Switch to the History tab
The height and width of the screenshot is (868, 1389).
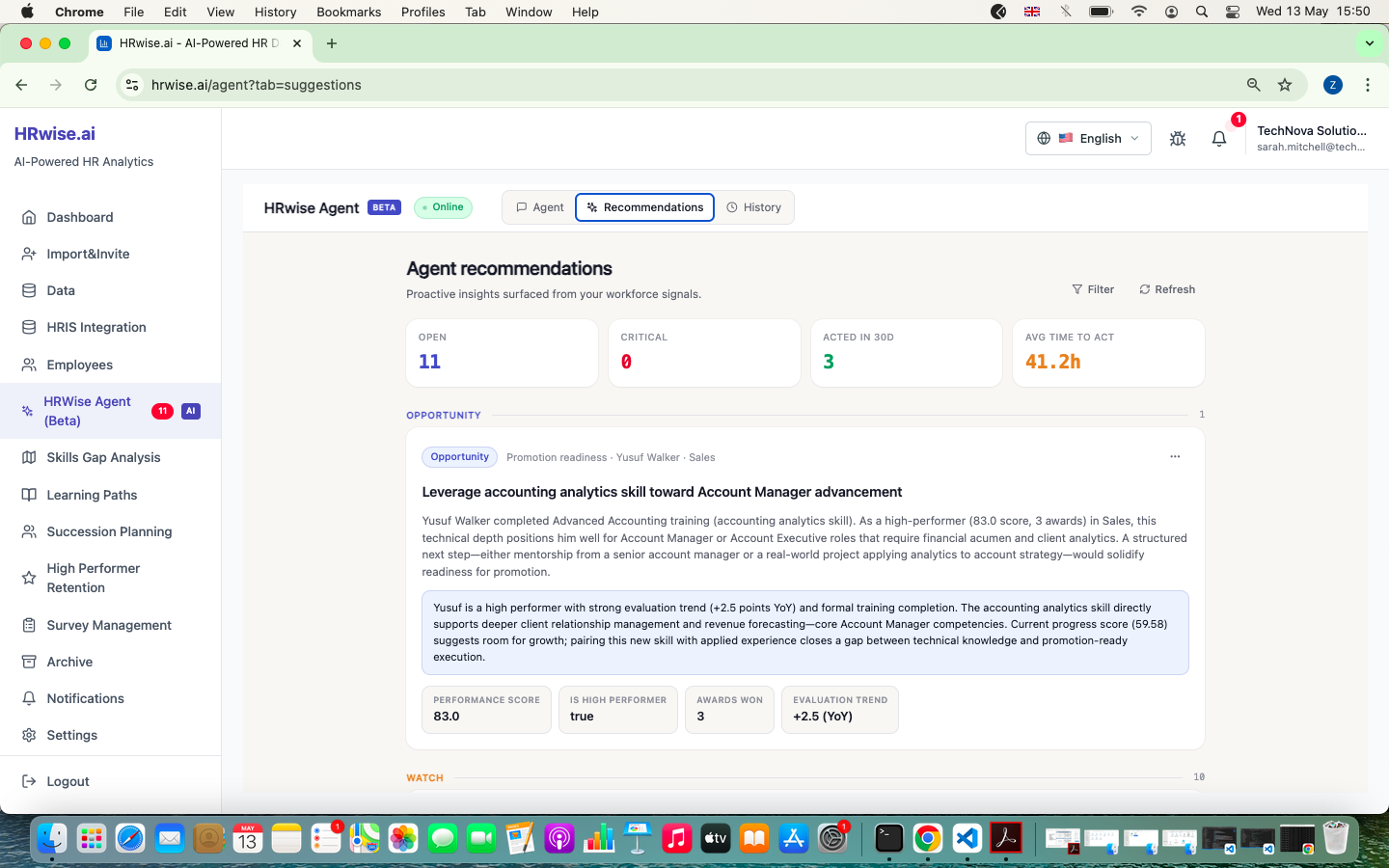[753, 207]
